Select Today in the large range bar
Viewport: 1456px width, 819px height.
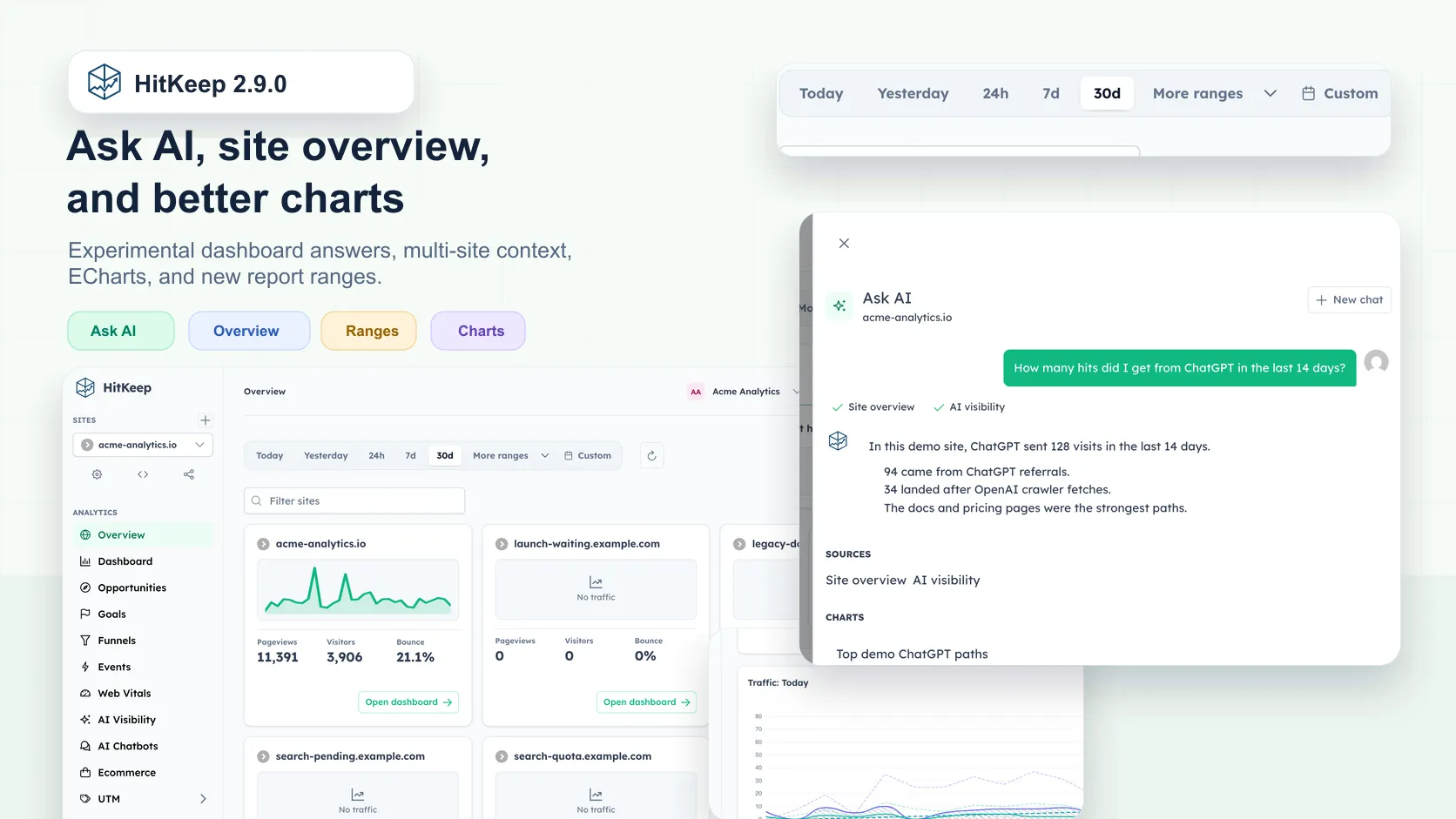coord(821,93)
